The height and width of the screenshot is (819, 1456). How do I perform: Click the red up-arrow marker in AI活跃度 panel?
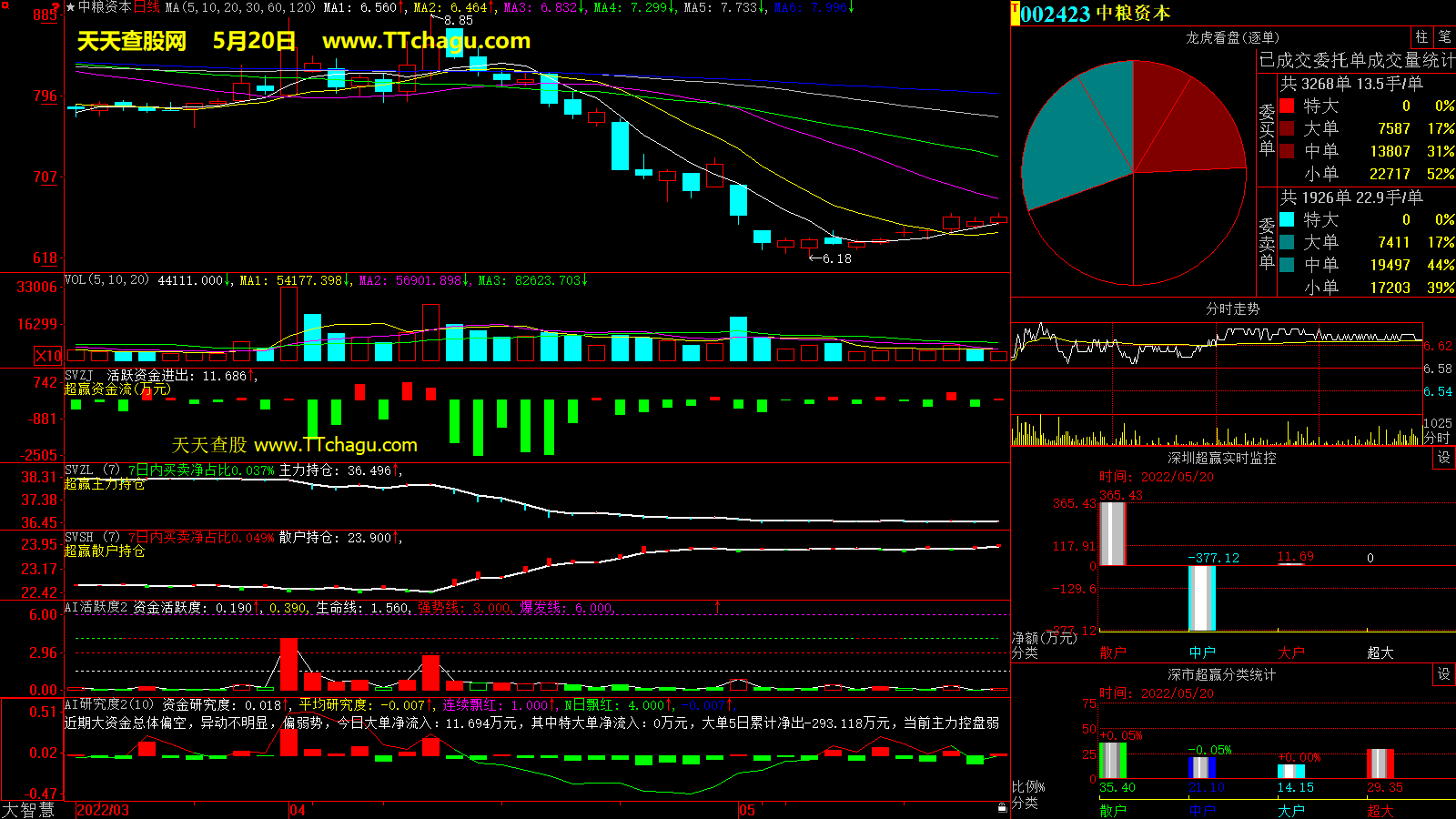click(x=718, y=606)
